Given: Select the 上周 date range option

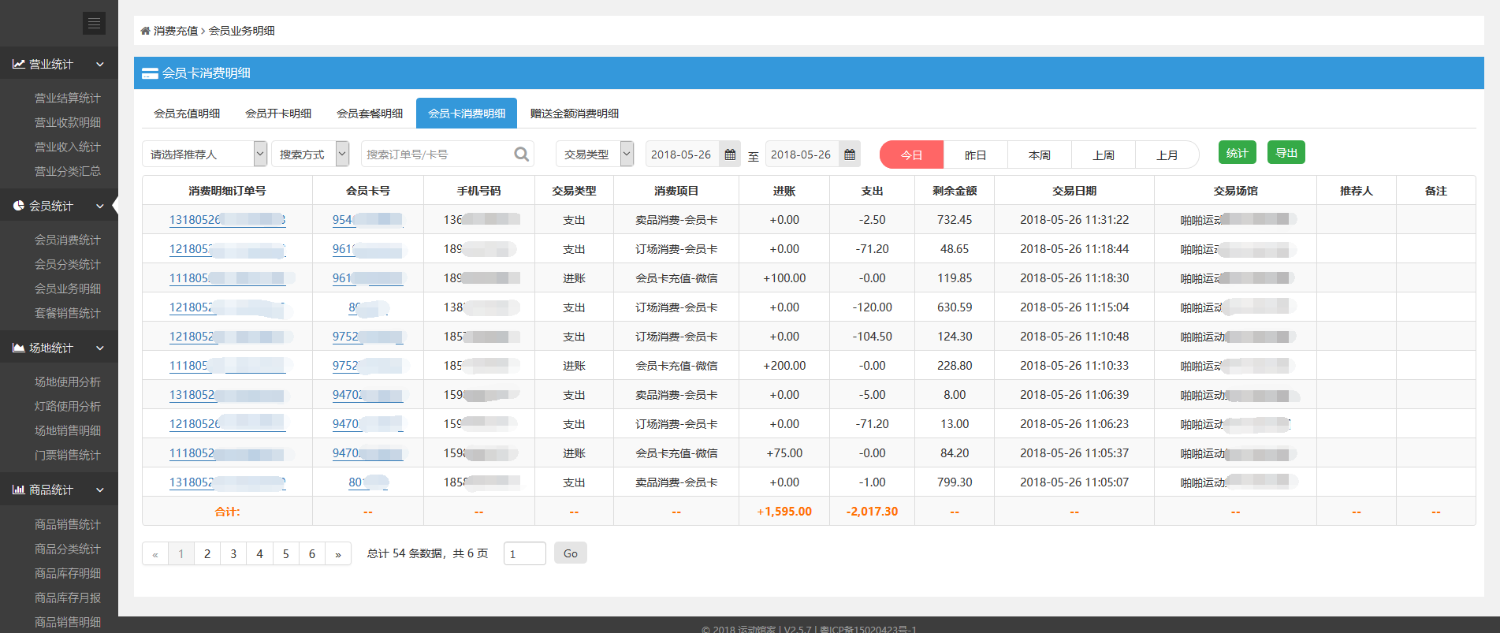Looking at the screenshot, I should click(x=1103, y=155).
